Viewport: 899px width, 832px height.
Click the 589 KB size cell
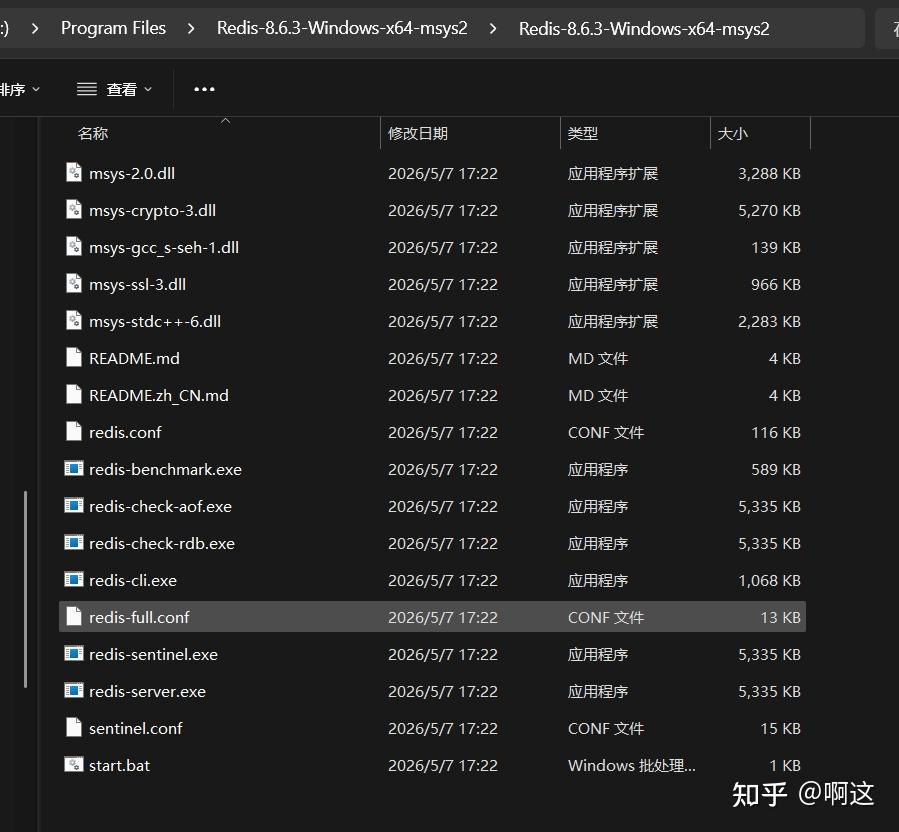click(776, 469)
